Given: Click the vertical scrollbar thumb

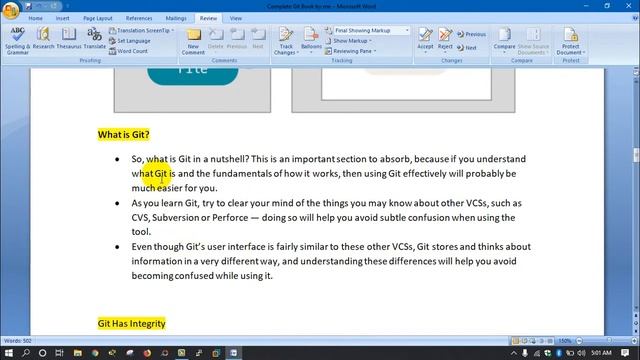Looking at the screenshot, I should point(636,155).
